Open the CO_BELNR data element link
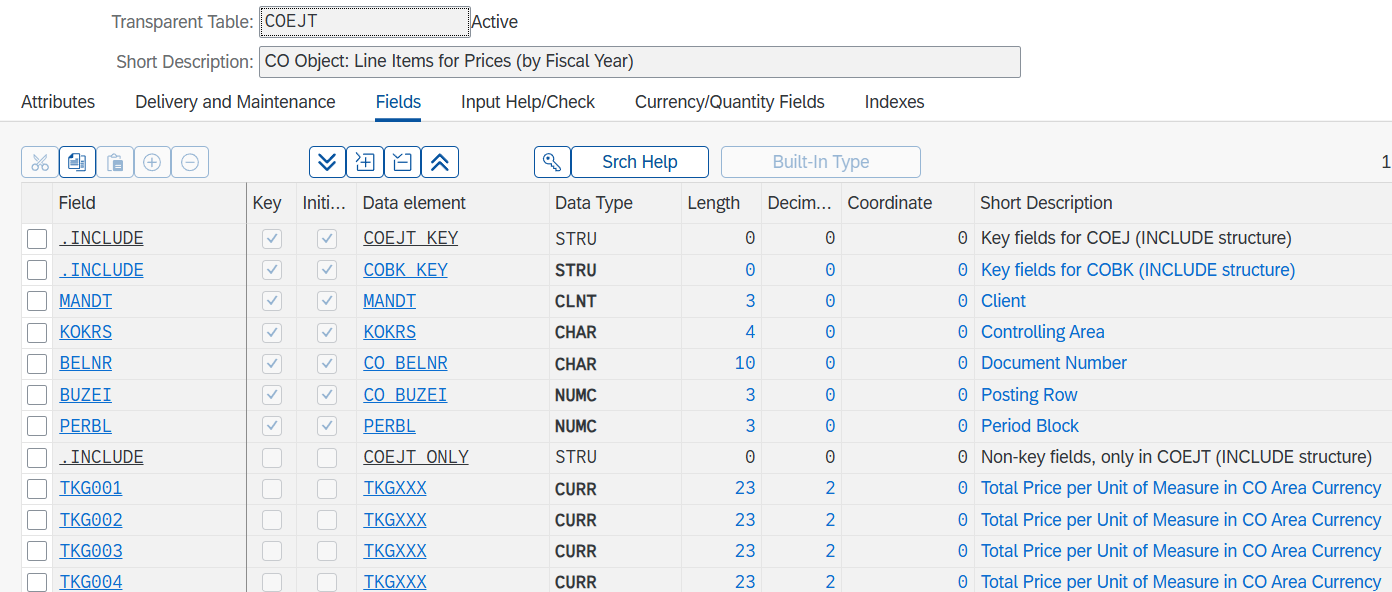This screenshot has width=1392, height=592. pyautogui.click(x=405, y=364)
